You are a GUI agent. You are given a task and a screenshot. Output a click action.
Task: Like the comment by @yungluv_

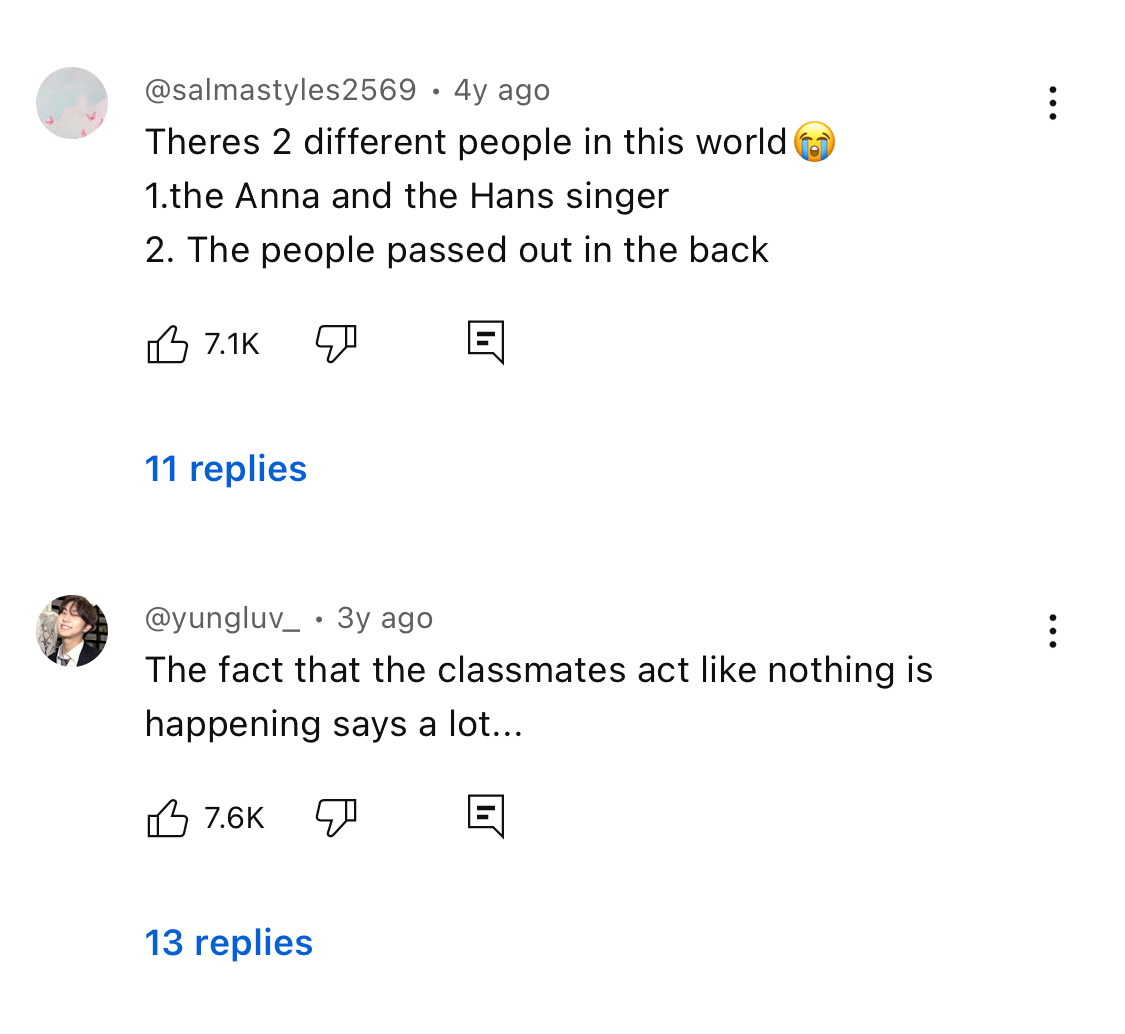(x=168, y=819)
